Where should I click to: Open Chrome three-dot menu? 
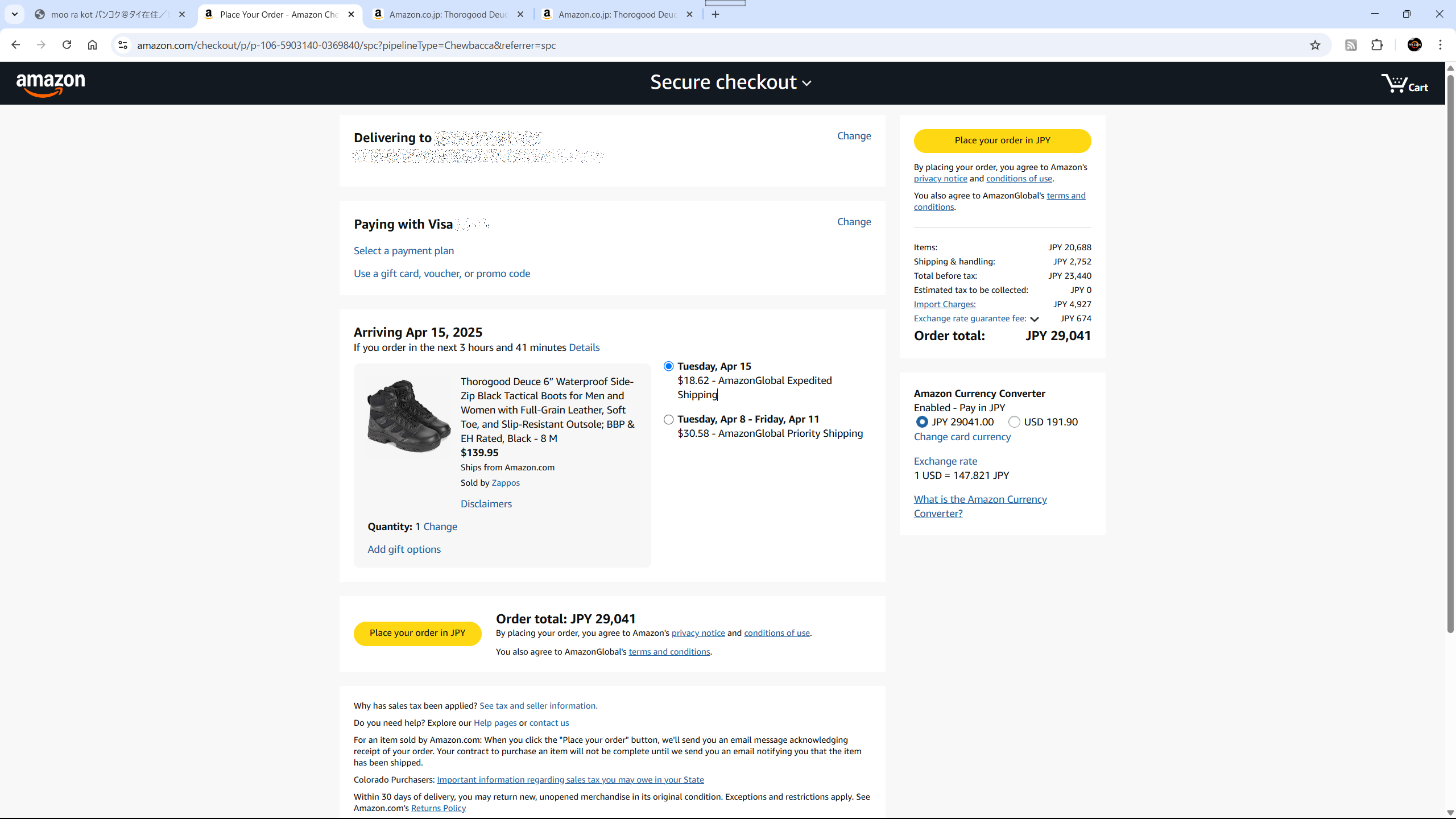pyautogui.click(x=1440, y=45)
